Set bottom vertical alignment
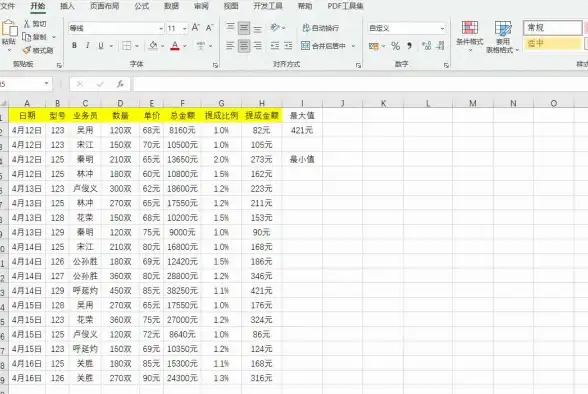 257,28
